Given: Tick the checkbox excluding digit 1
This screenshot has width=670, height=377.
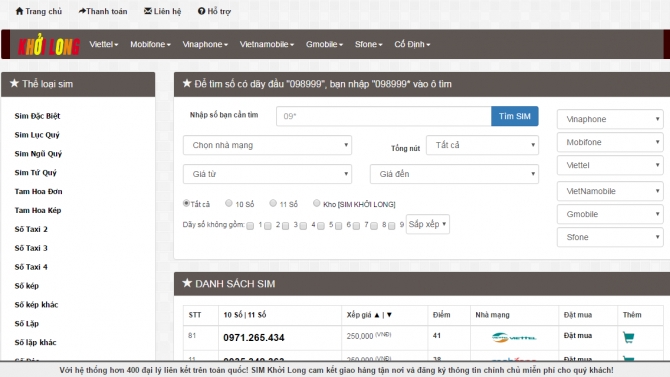Looking at the screenshot, I should (250, 226).
